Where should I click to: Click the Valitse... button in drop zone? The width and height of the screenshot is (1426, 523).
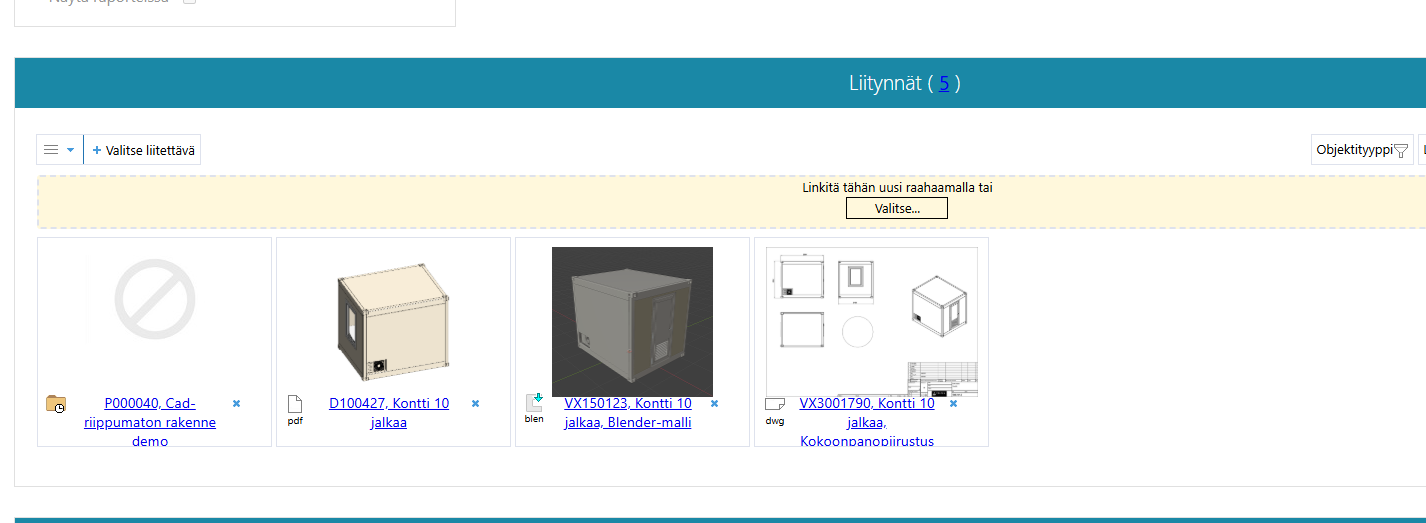tap(896, 208)
